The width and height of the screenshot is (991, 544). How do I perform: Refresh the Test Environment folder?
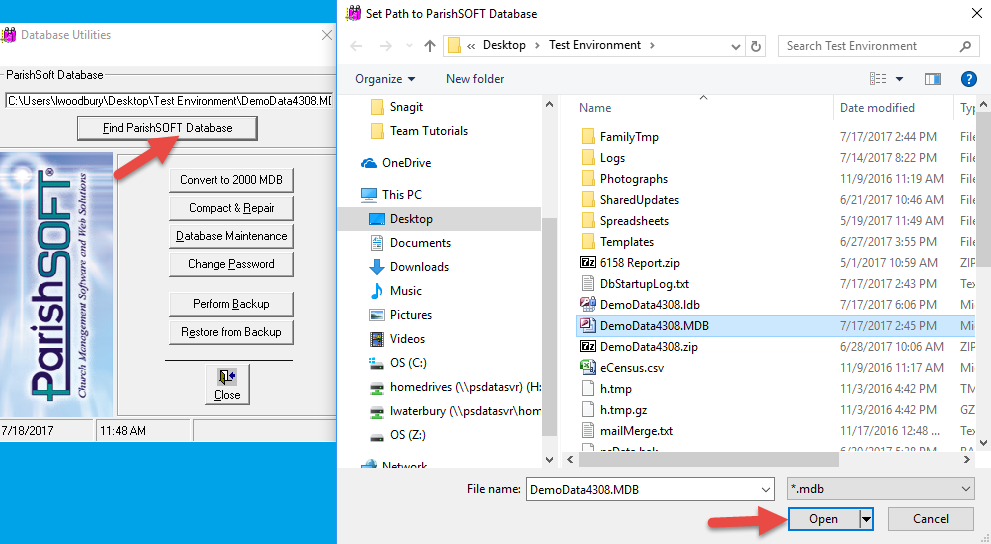(755, 46)
